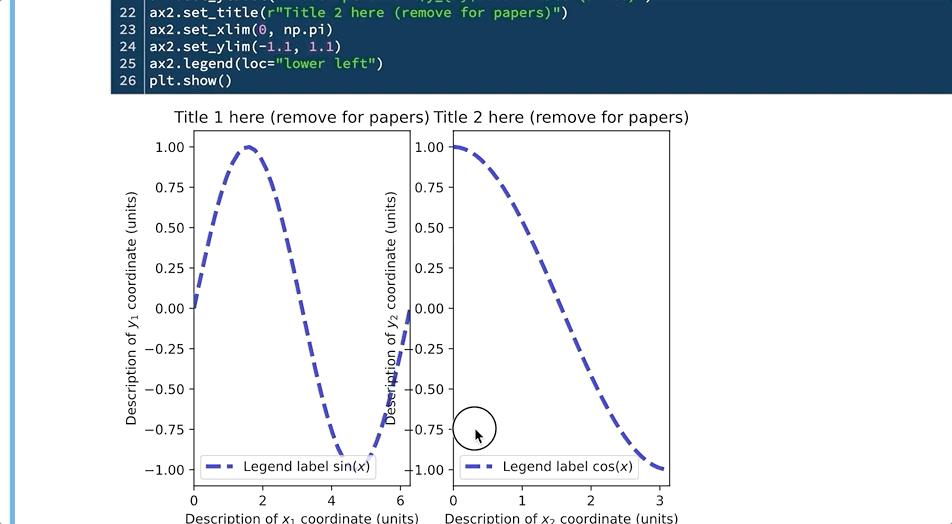Click the peak of the dashed sin curve

248,147
